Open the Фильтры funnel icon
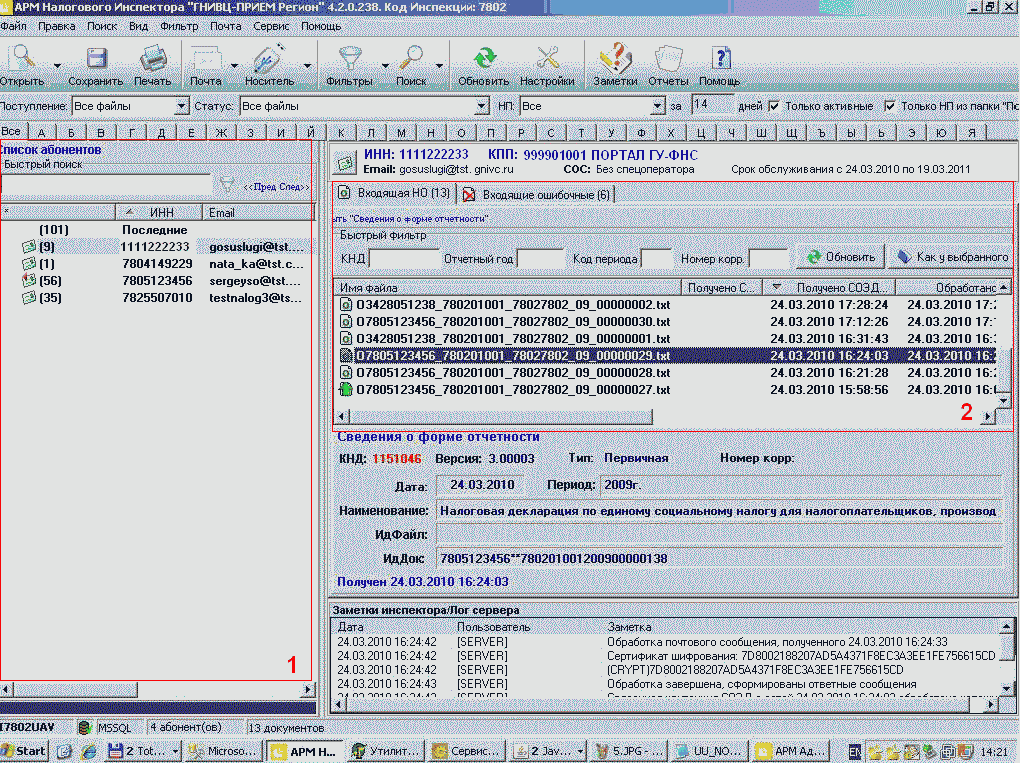 coord(350,59)
